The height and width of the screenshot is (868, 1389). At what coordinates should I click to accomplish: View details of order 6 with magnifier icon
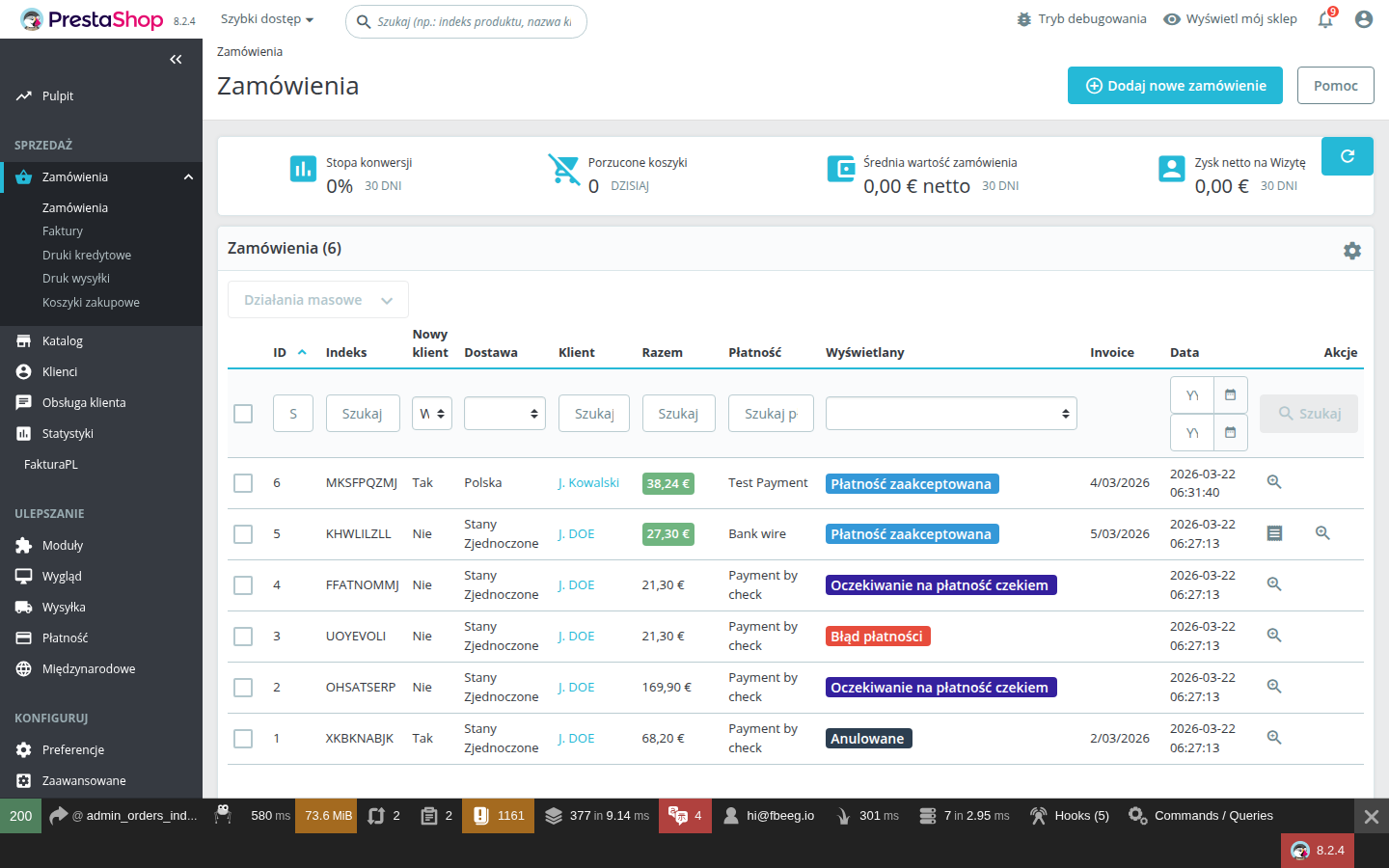tap(1274, 480)
